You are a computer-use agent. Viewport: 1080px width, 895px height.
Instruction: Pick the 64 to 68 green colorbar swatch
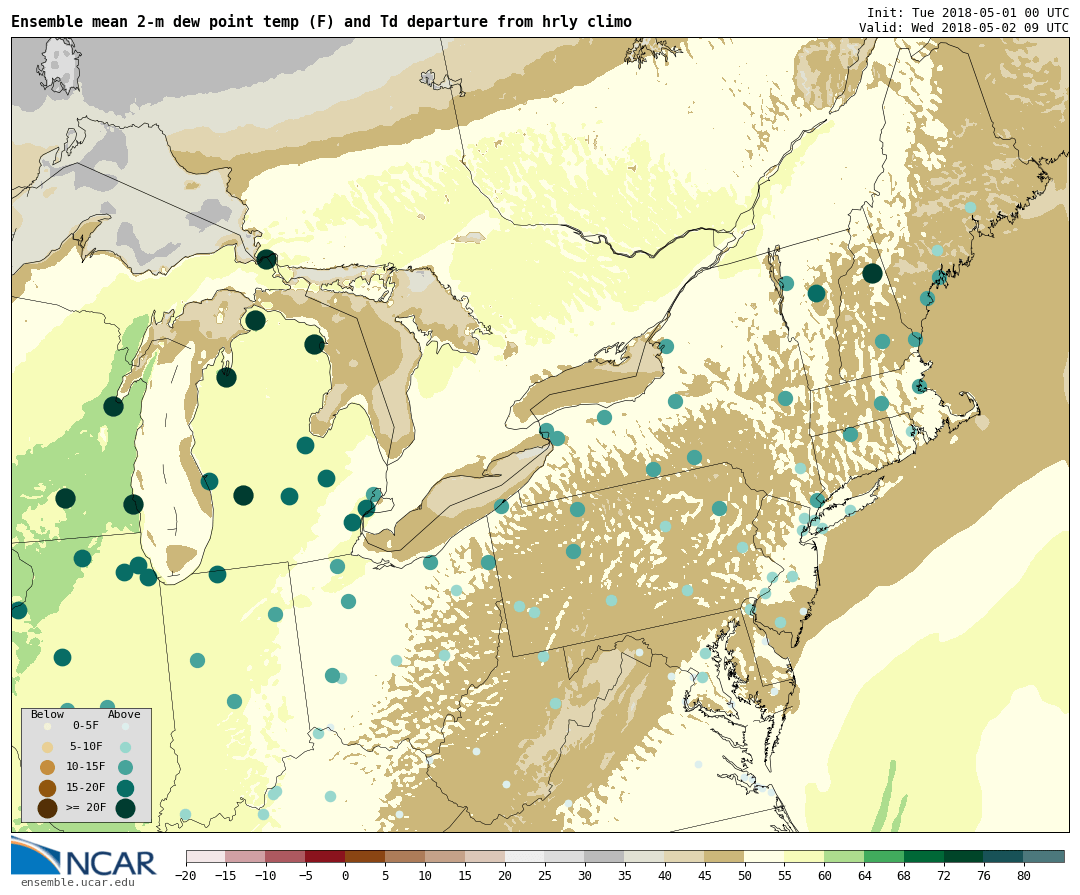pos(884,856)
